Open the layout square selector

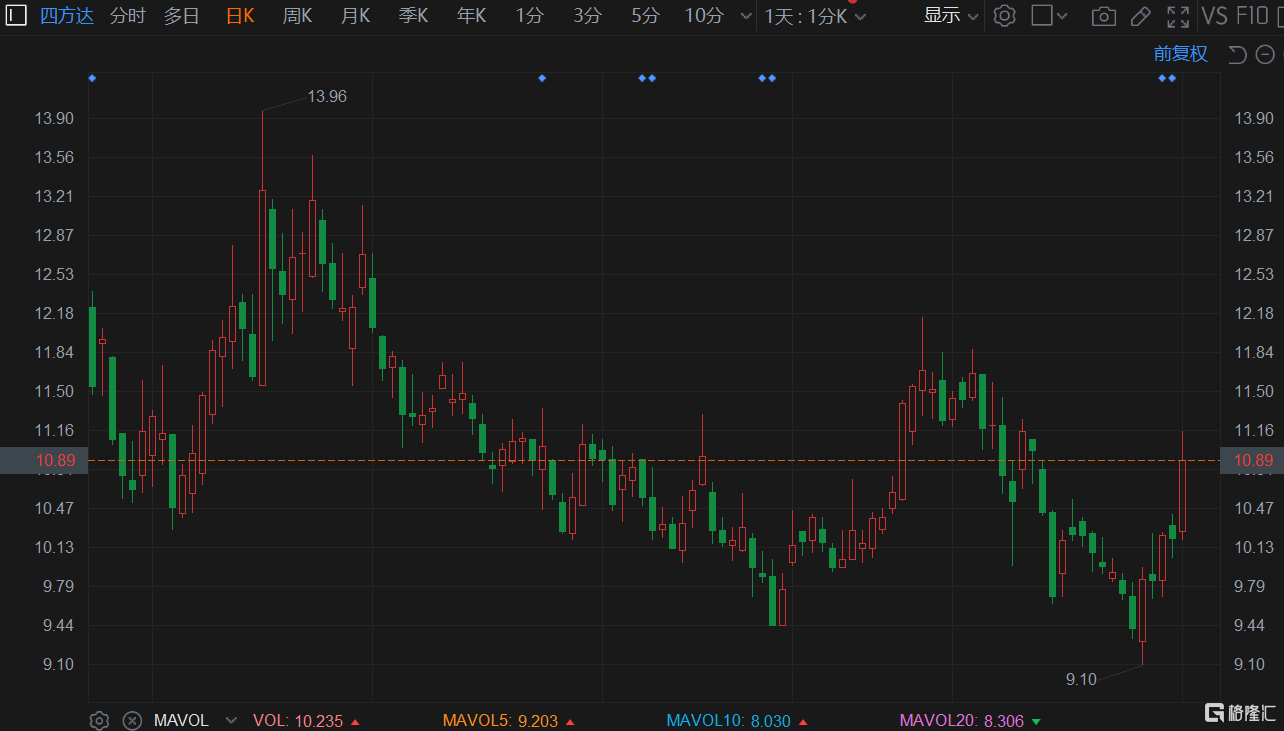point(1049,15)
